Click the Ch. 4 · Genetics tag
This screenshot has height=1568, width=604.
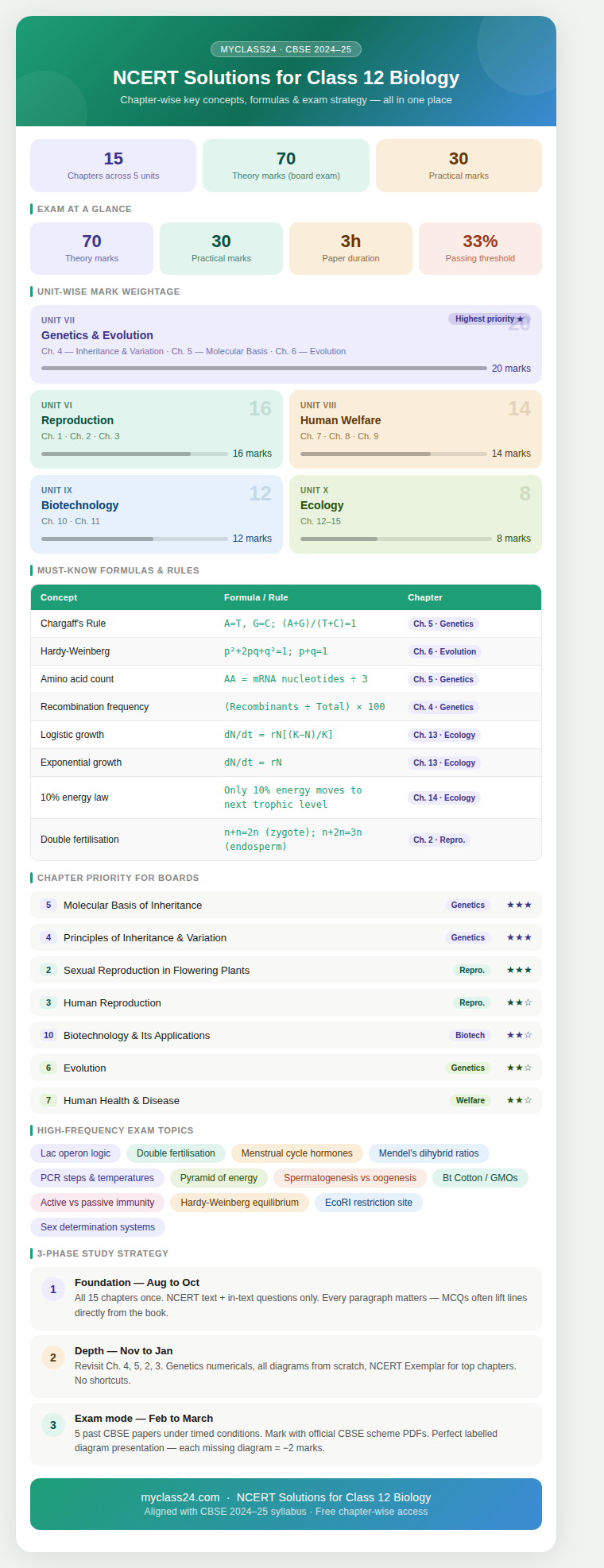443,707
